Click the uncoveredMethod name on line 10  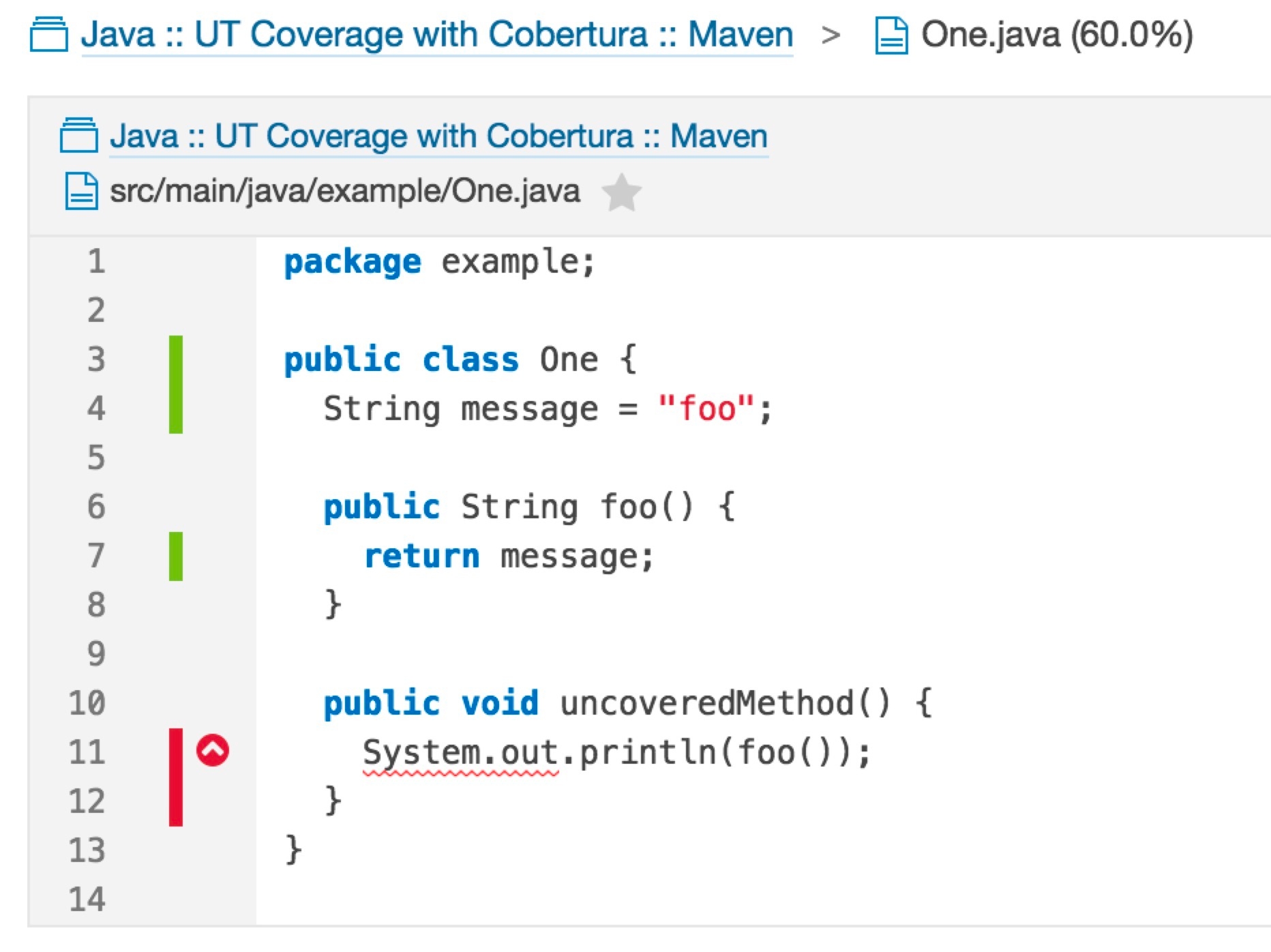pyautogui.click(x=706, y=703)
